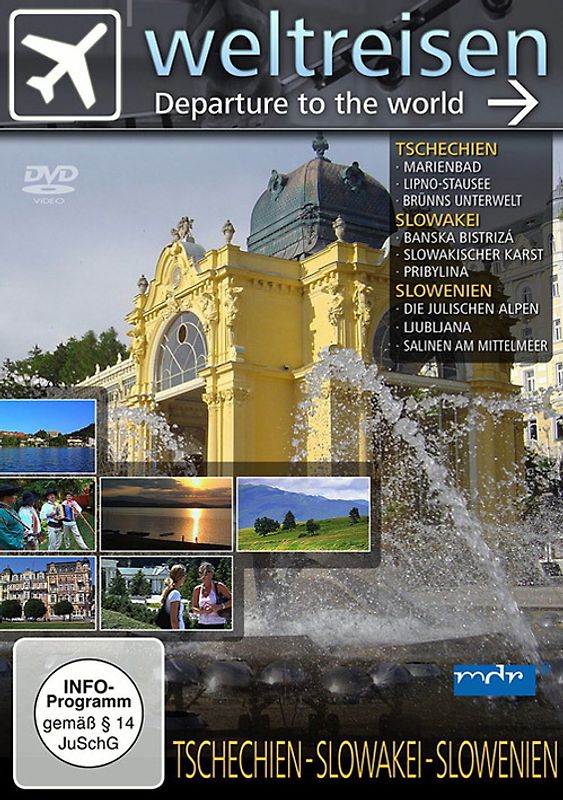Click the 'SLOWENIEN' heading in list

pyautogui.click(x=444, y=291)
